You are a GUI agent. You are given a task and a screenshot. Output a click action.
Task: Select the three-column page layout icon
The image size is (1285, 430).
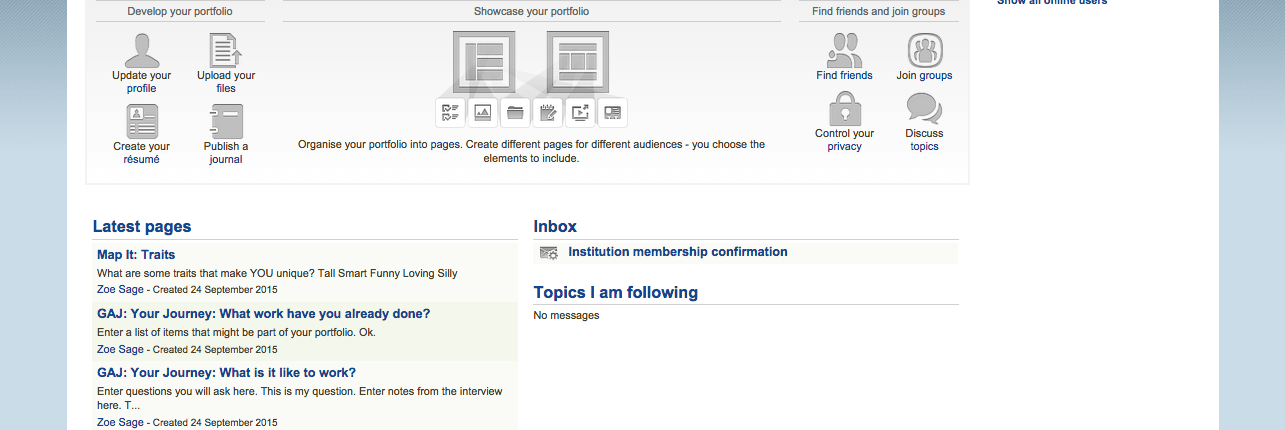coord(578,62)
